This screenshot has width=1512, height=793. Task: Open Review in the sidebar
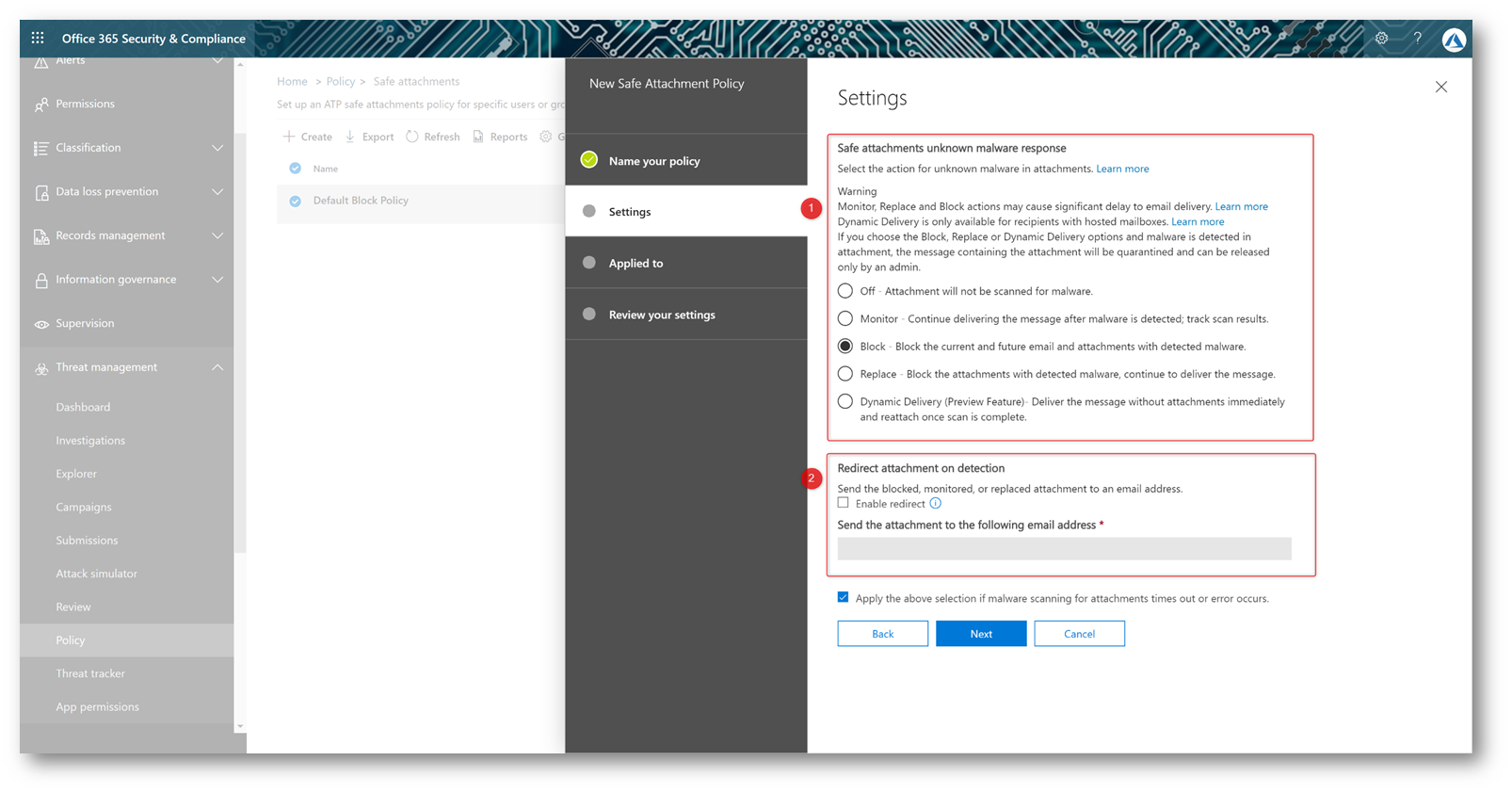point(73,607)
